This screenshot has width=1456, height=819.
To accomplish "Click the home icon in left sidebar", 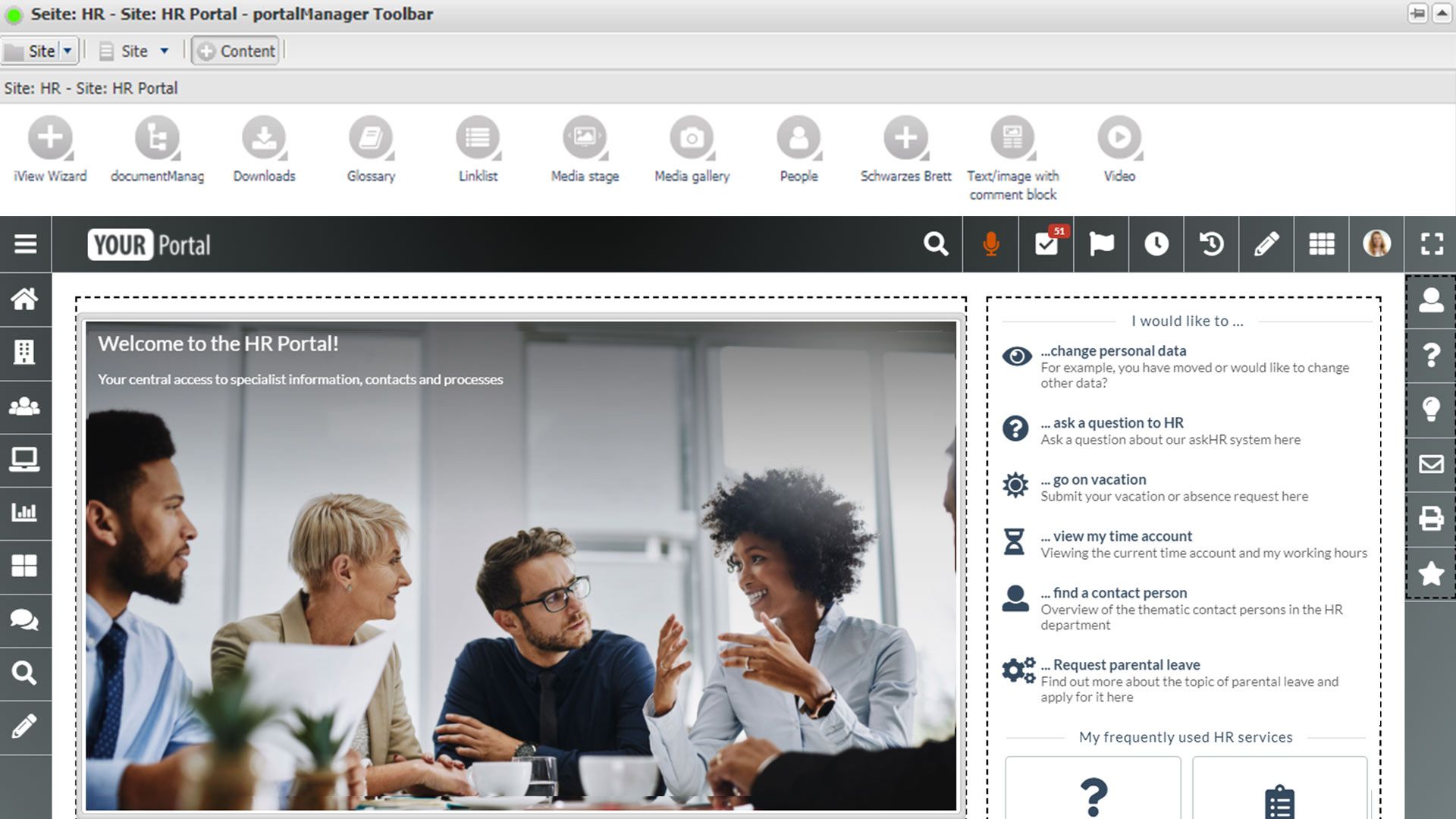I will (x=25, y=300).
